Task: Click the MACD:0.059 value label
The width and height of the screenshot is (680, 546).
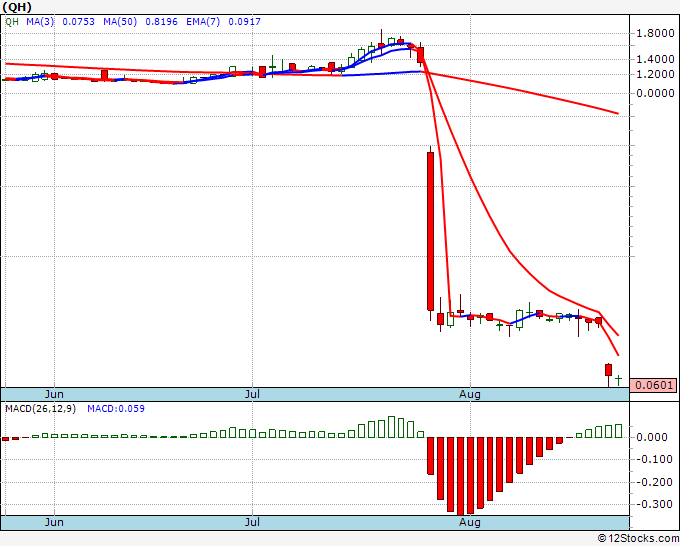Action: point(116,409)
